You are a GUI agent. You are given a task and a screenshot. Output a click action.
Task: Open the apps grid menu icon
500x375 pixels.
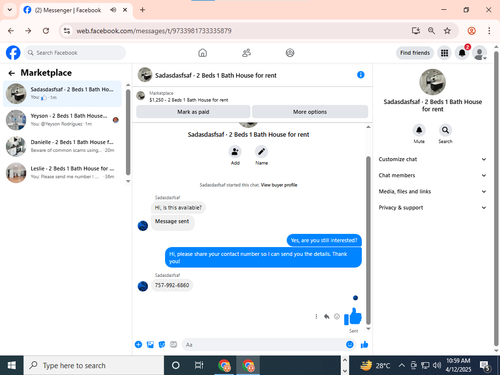(x=444, y=53)
